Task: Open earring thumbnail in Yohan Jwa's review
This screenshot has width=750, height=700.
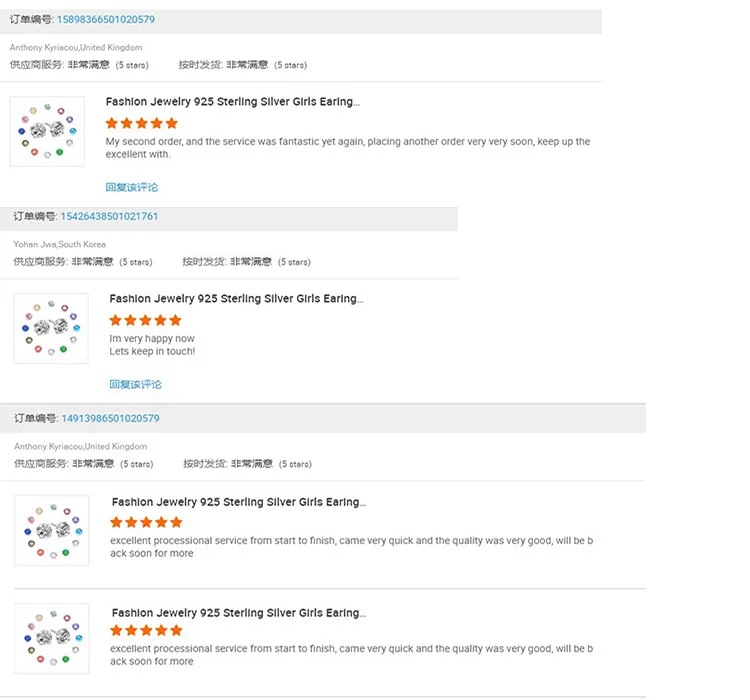Action: pos(51,328)
